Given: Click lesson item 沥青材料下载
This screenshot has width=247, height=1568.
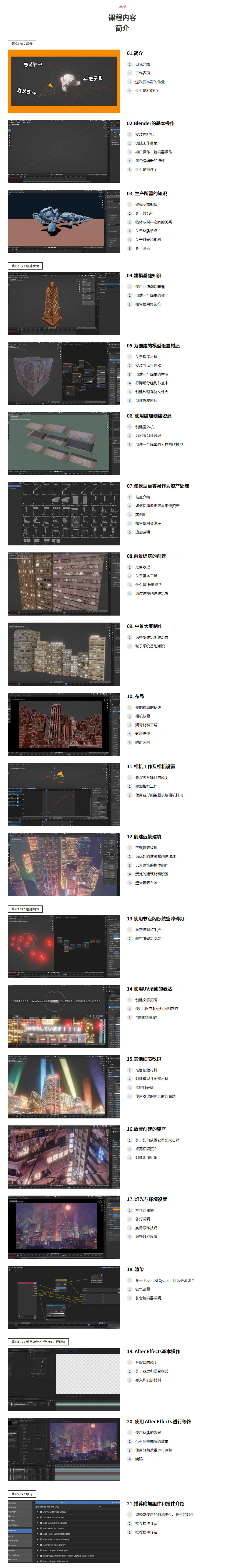Looking at the screenshot, I should pyautogui.click(x=147, y=725).
